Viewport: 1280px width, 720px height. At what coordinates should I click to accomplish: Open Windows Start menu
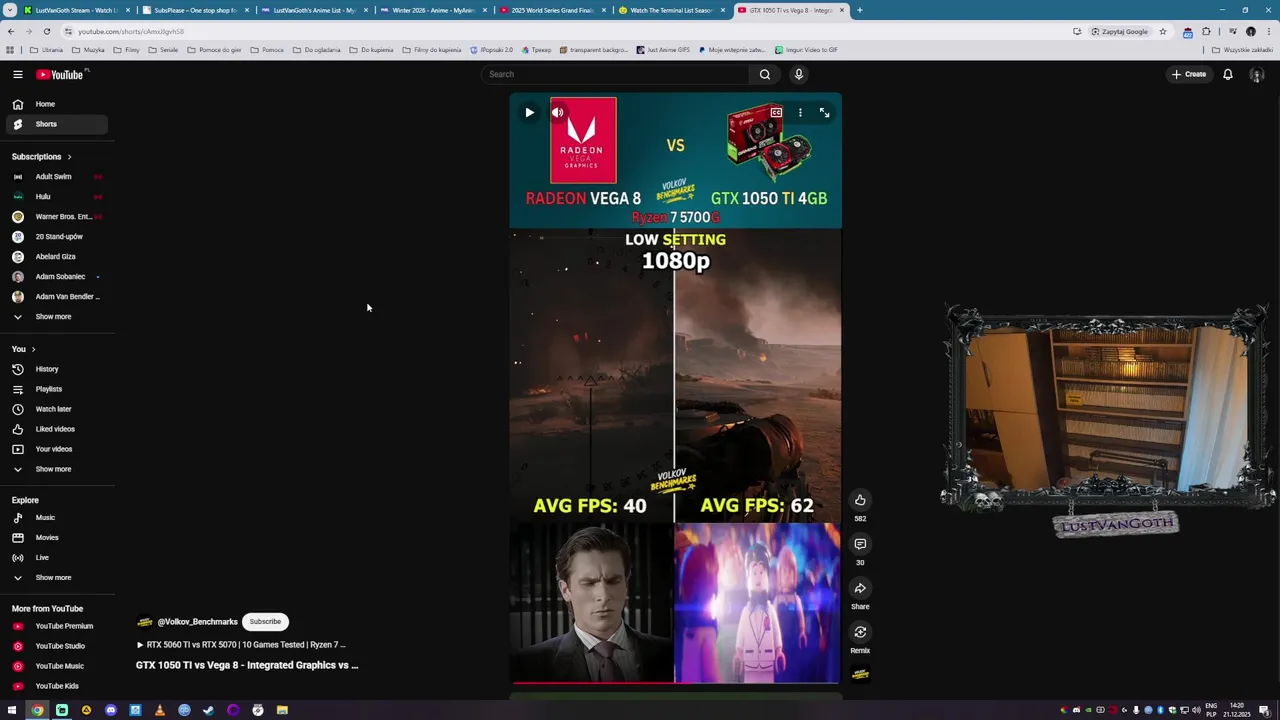pyautogui.click(x=12, y=710)
